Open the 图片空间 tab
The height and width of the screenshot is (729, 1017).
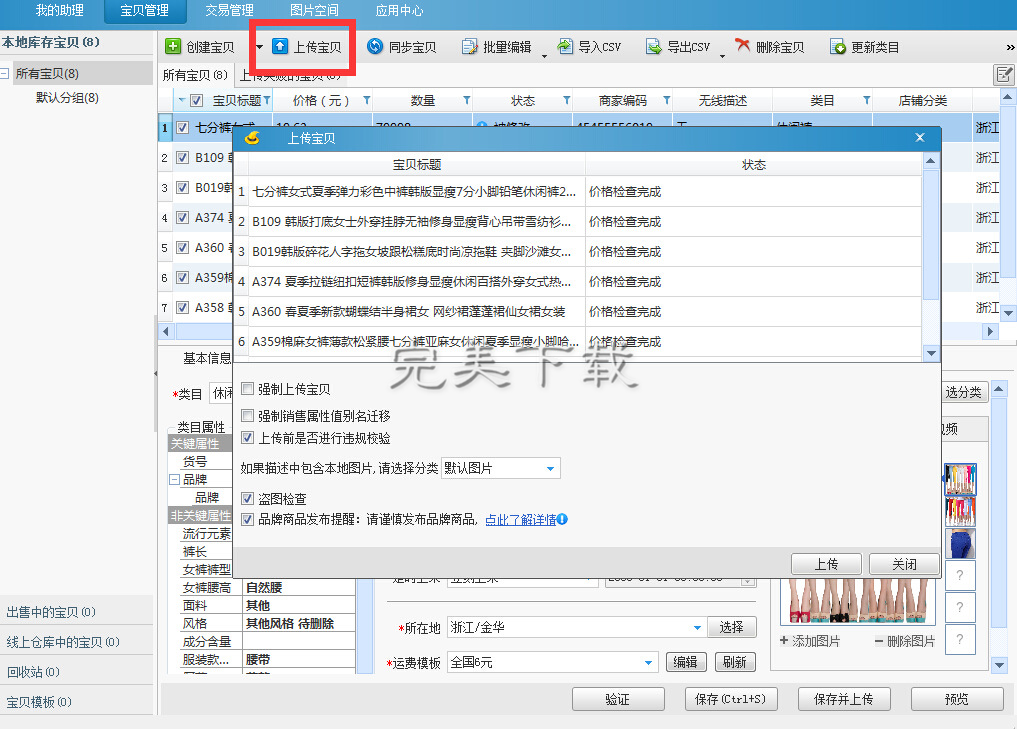tap(314, 11)
